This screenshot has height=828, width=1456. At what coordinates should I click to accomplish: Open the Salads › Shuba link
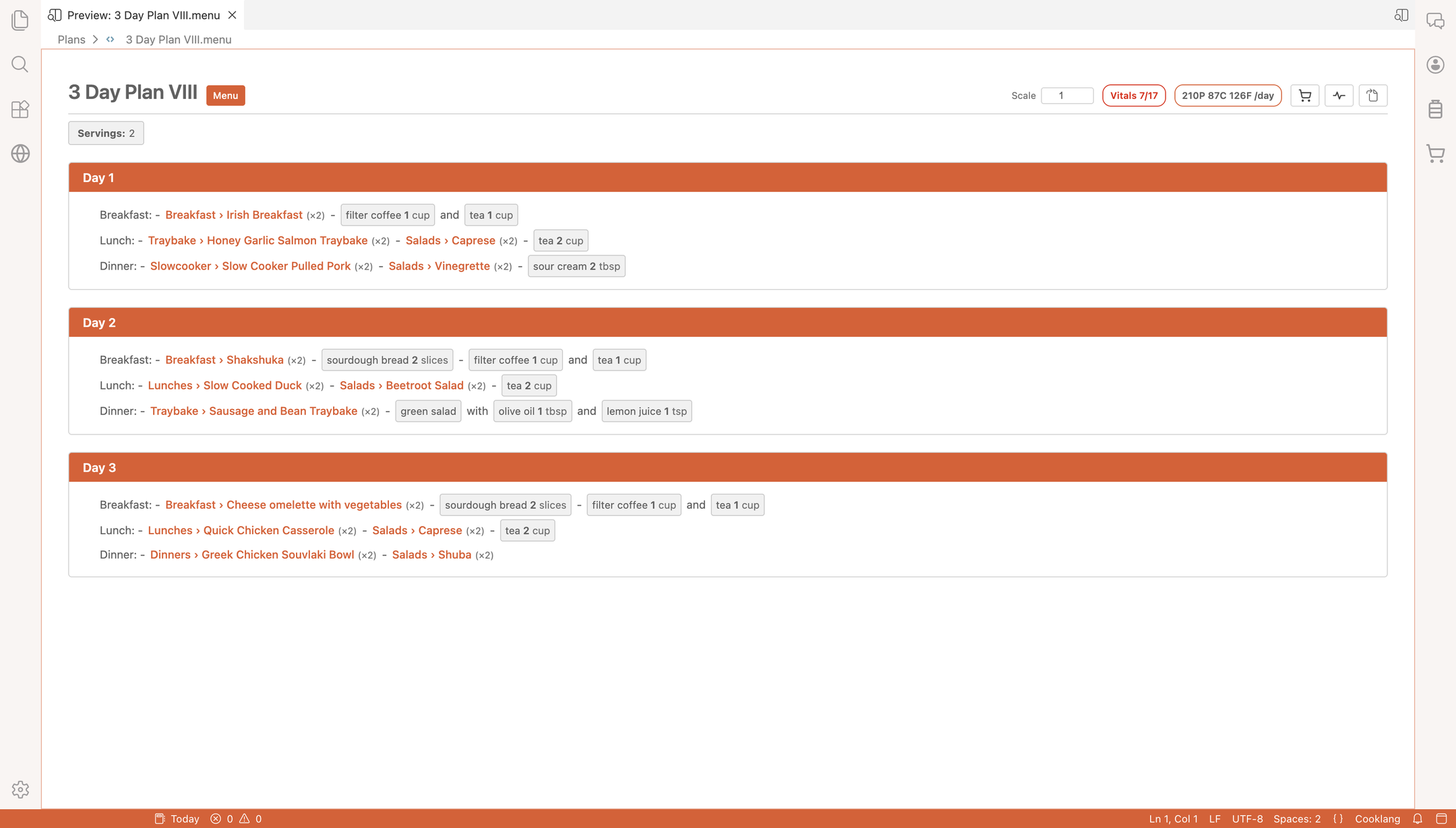431,554
